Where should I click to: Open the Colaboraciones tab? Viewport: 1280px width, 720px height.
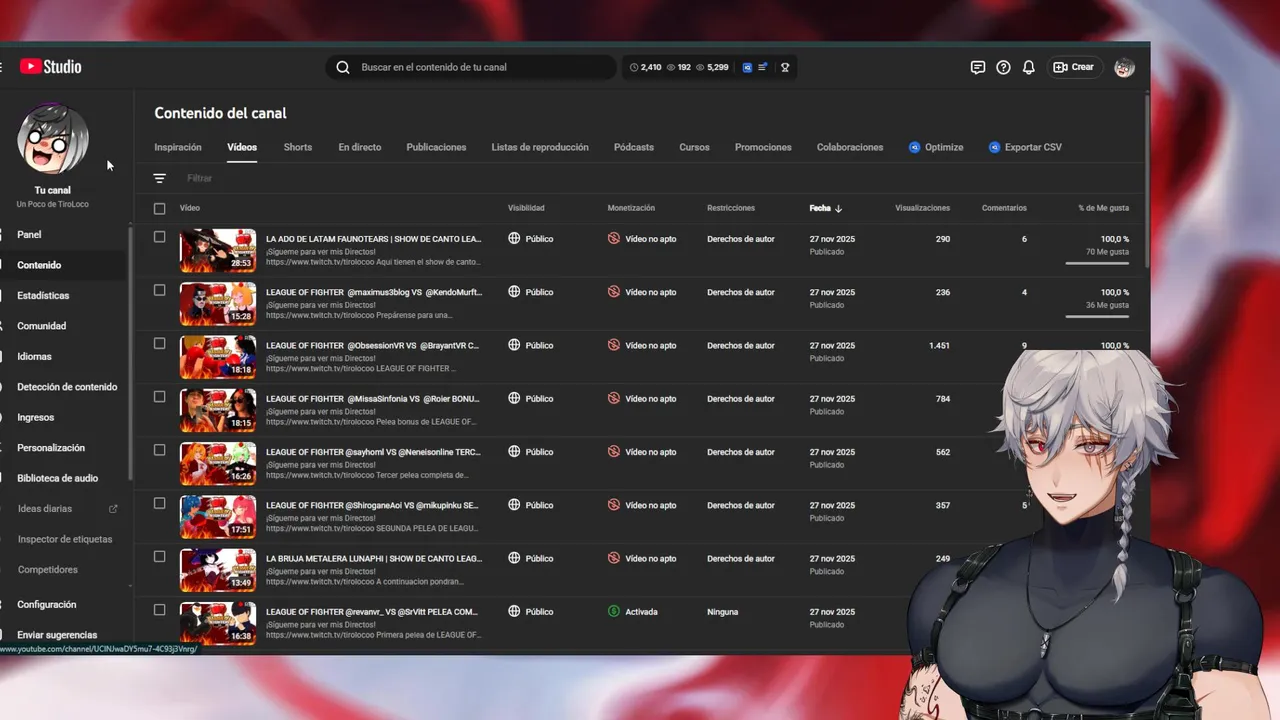850,147
